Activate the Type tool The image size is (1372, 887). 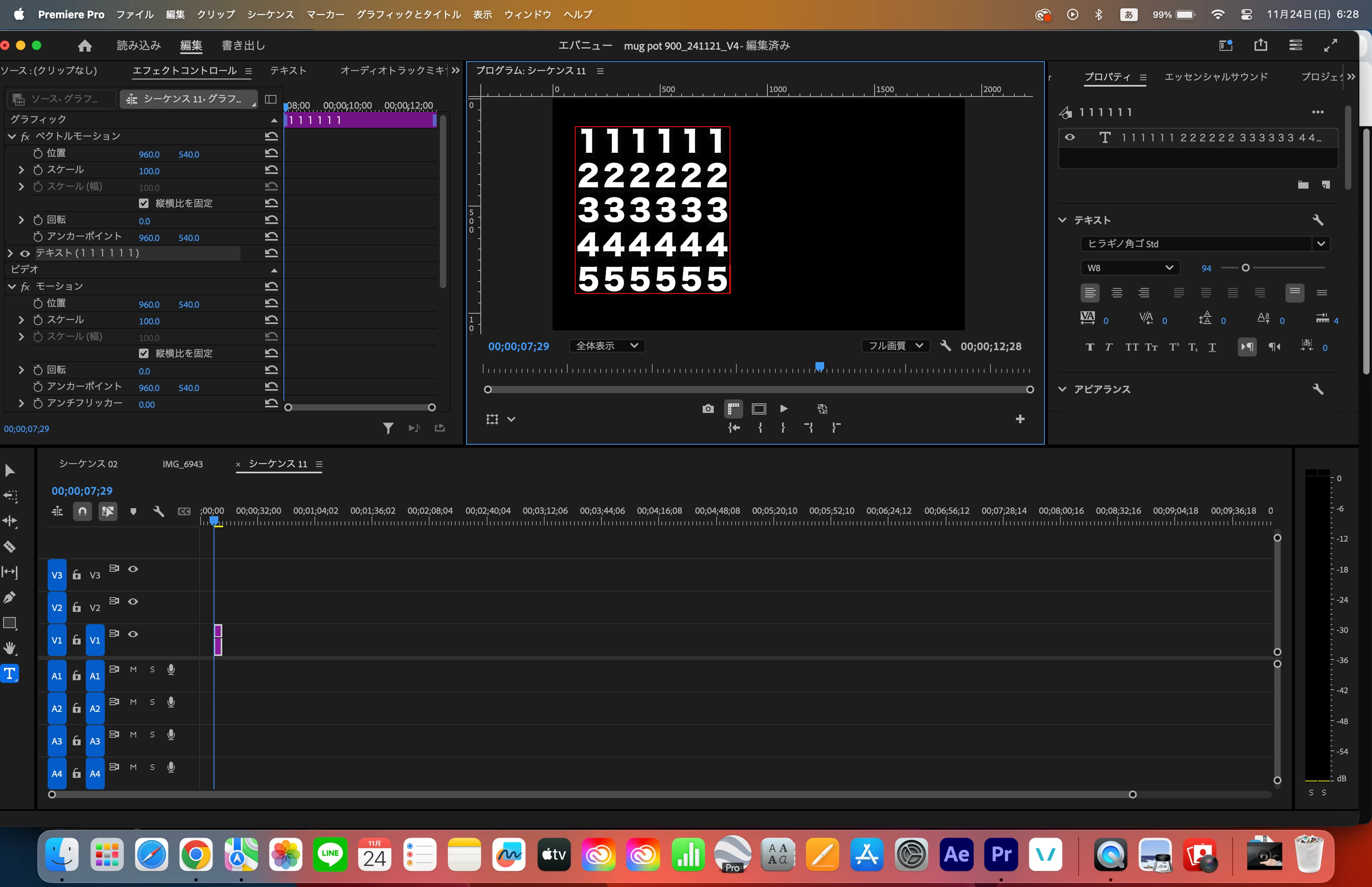[x=10, y=673]
